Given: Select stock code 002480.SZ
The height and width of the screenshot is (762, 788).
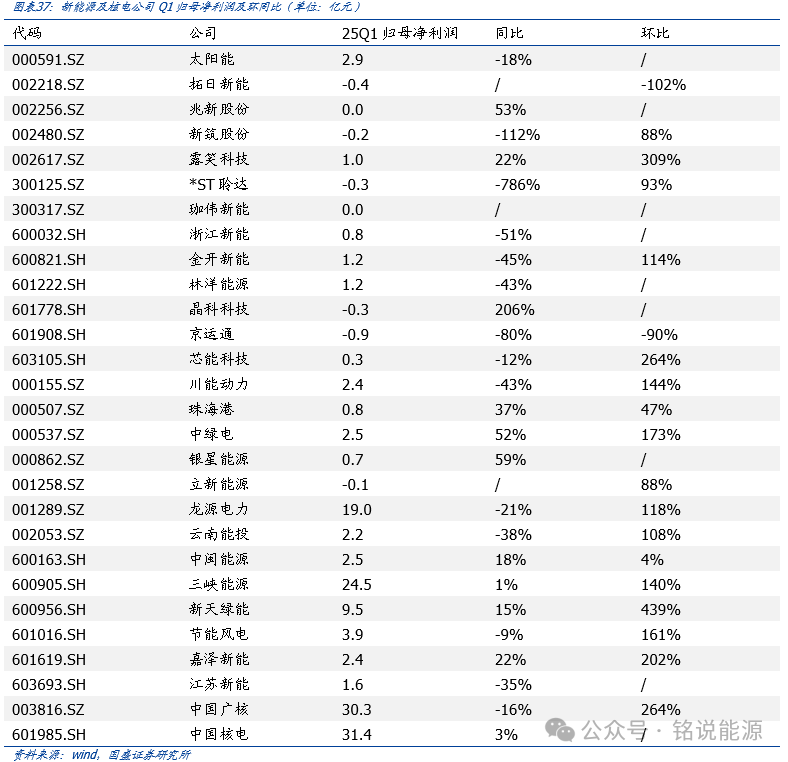Looking at the screenshot, I should coord(48,135).
